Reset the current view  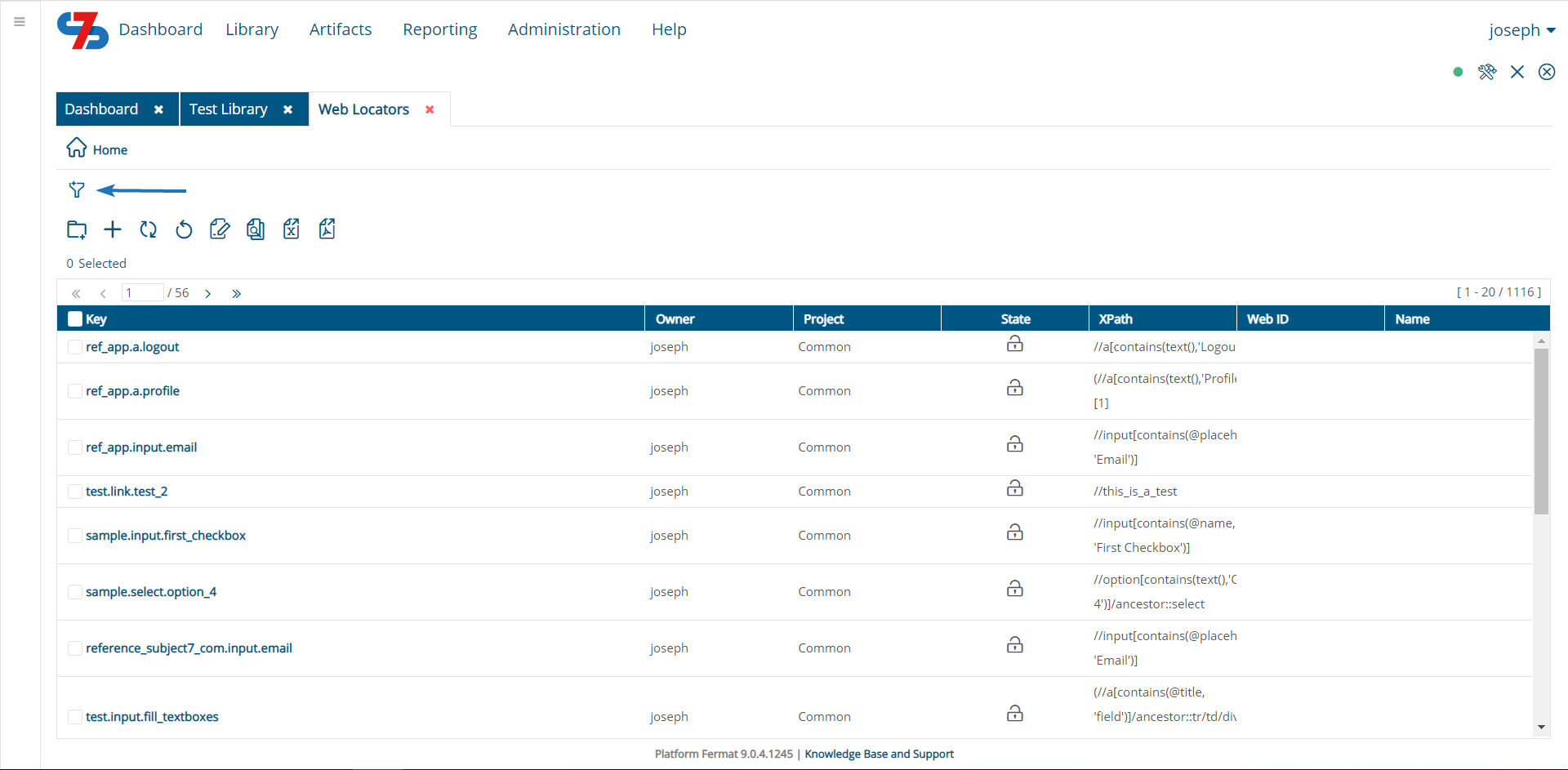[184, 229]
